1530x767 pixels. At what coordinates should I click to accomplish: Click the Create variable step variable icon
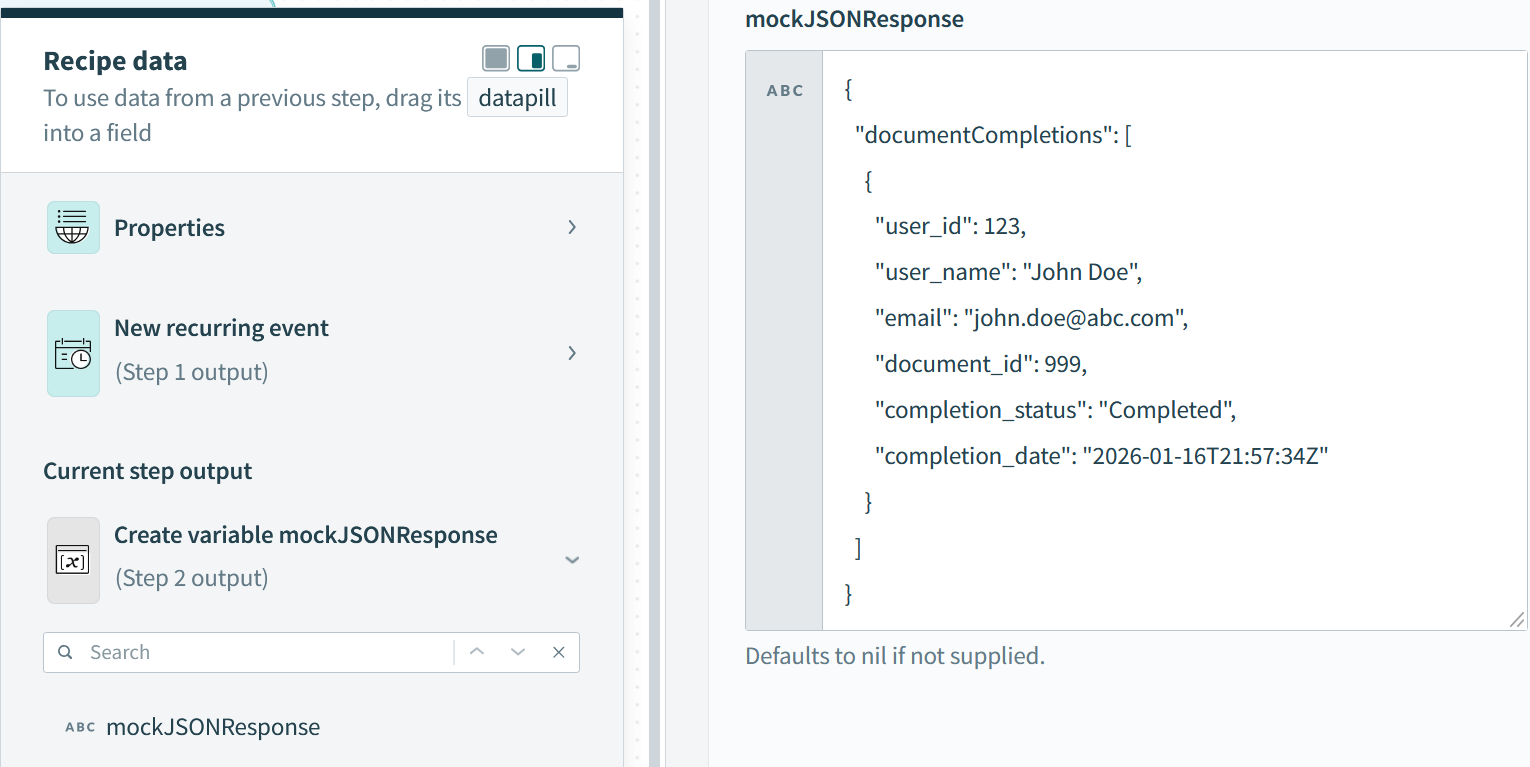pos(73,560)
